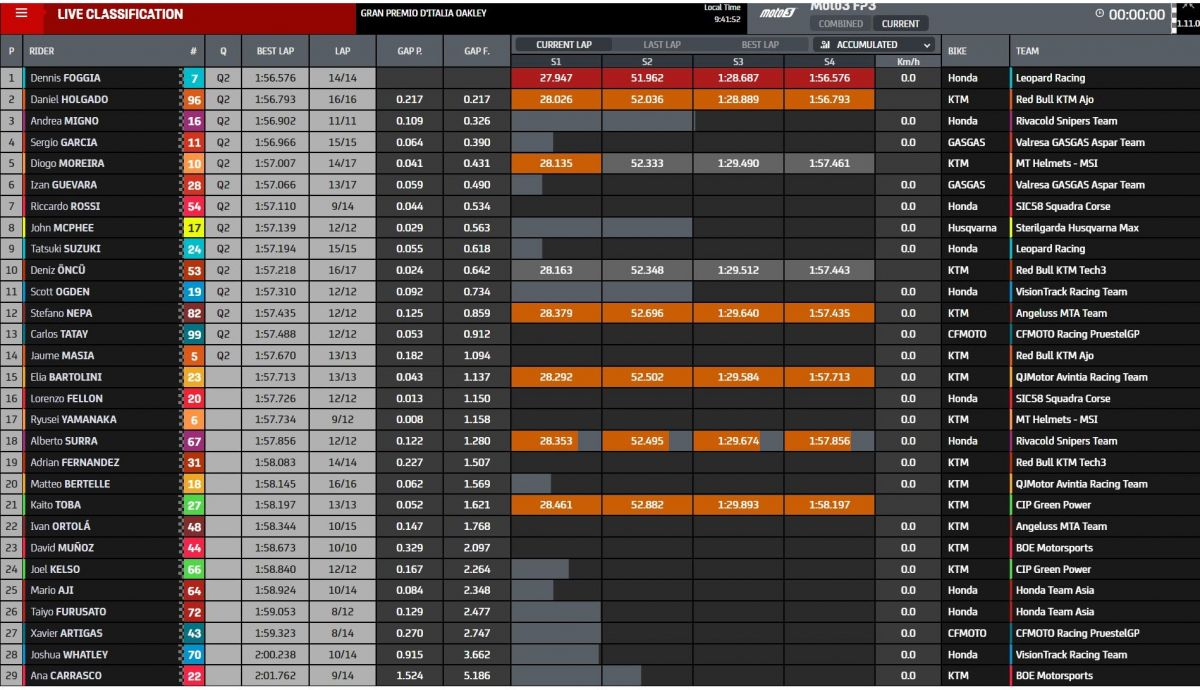Click Andrea Migno's S2 progress bar

coord(647,121)
